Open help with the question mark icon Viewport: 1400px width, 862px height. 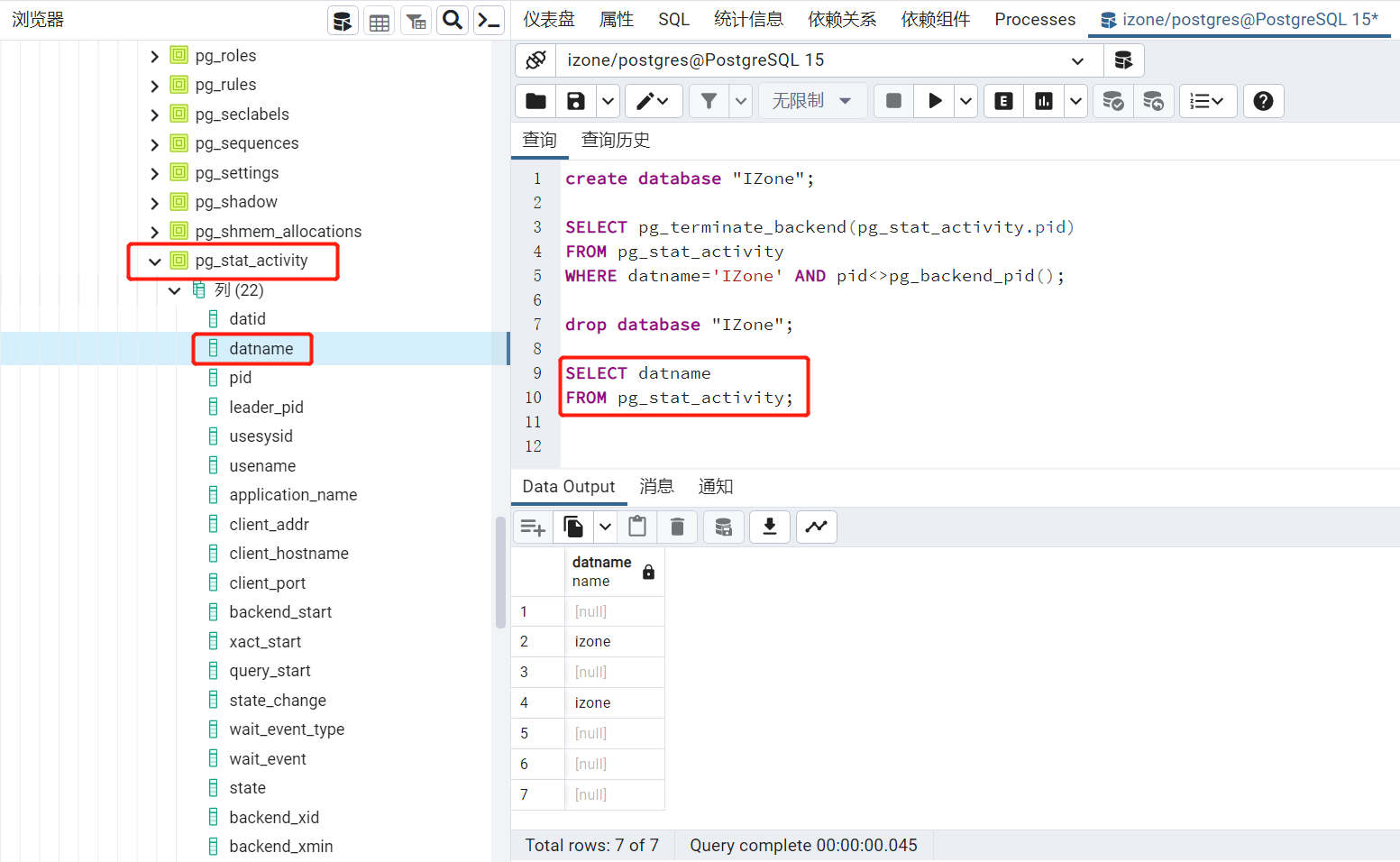[1264, 101]
